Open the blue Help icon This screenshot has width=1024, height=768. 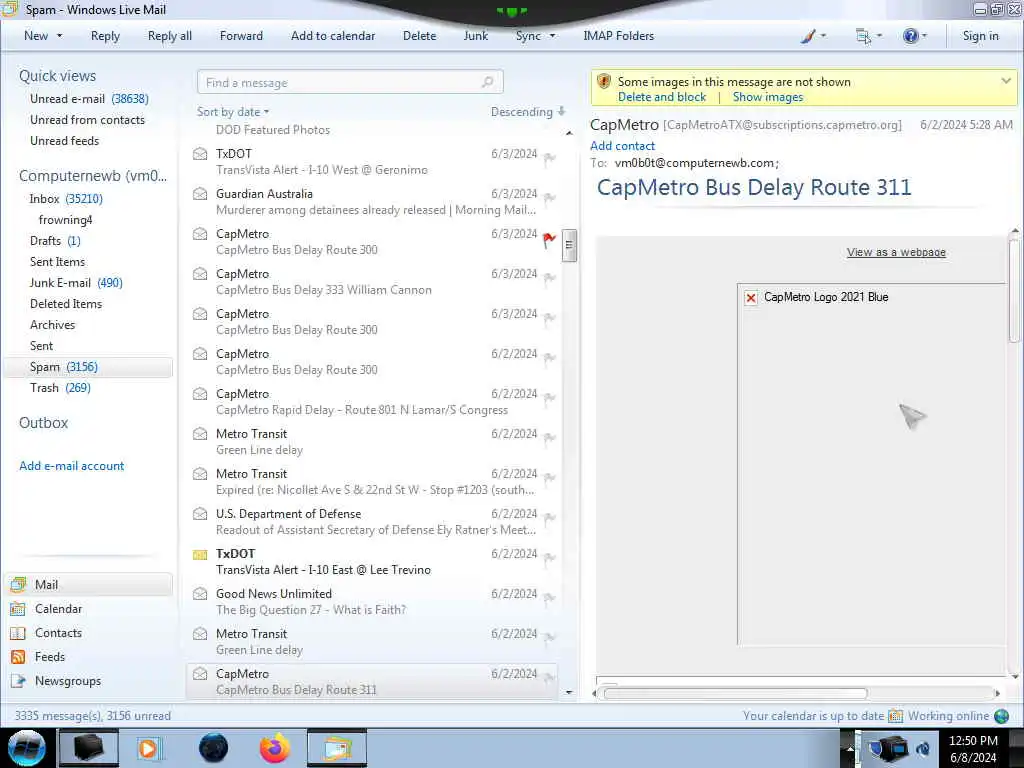pyautogui.click(x=910, y=36)
